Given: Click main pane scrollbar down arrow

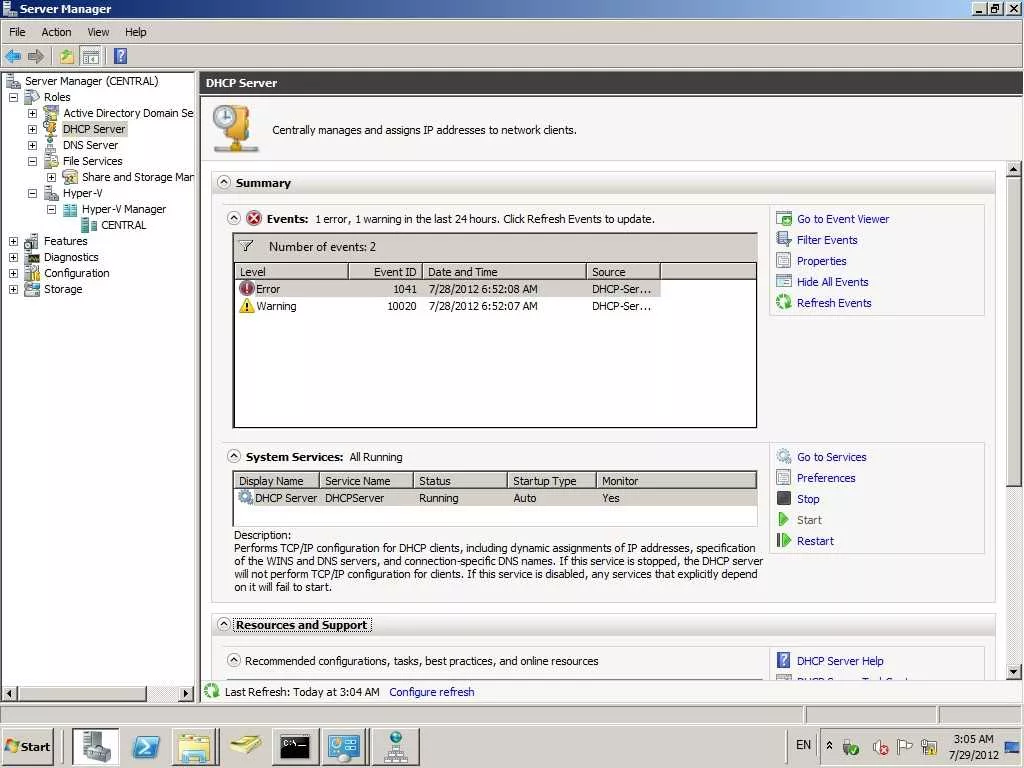Looking at the screenshot, I should [x=1013, y=671].
